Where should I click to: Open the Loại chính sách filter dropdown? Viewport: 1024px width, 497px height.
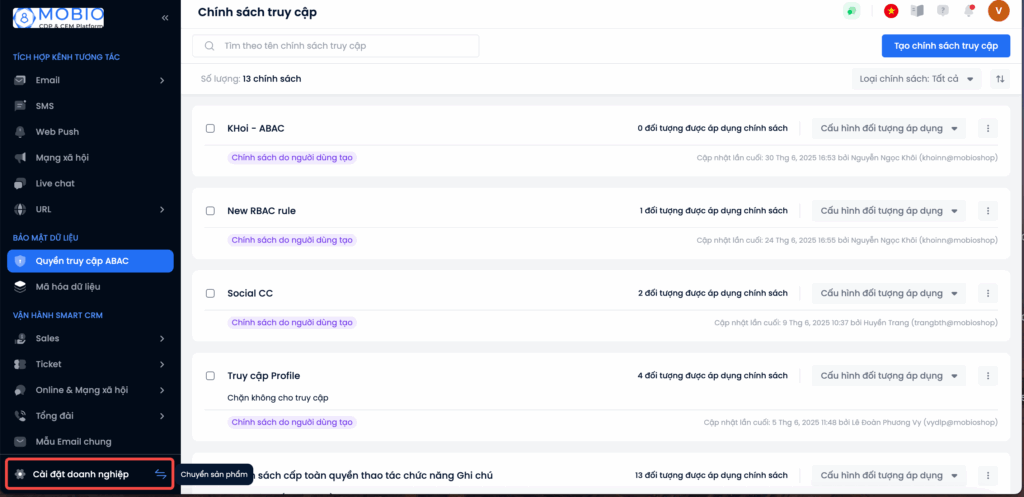tap(916, 79)
